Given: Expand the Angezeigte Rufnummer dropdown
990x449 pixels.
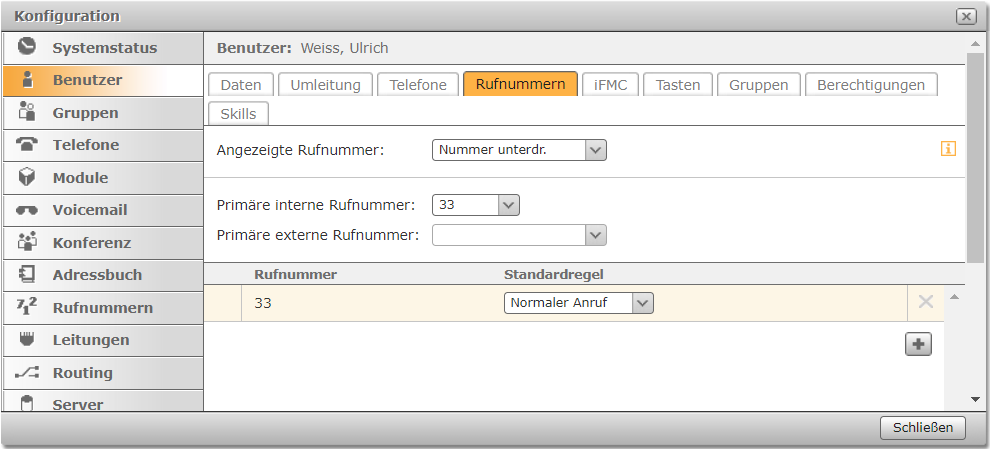Looking at the screenshot, I should pos(595,150).
